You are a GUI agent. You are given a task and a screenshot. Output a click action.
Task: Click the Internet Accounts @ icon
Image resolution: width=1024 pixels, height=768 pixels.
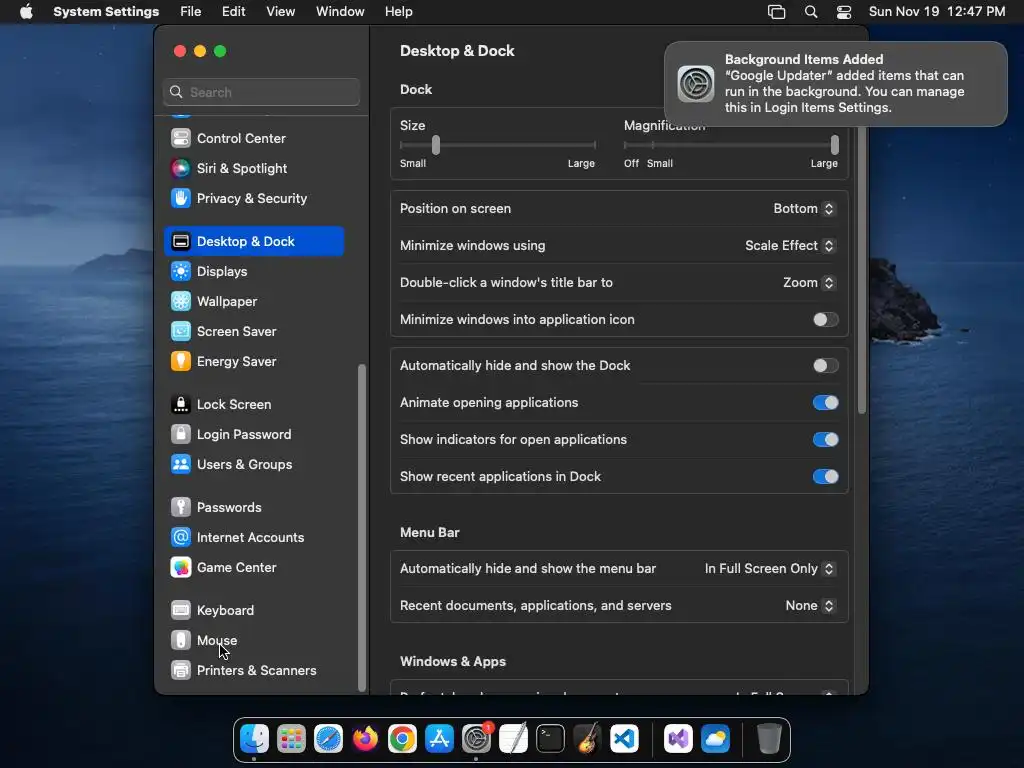point(181,537)
